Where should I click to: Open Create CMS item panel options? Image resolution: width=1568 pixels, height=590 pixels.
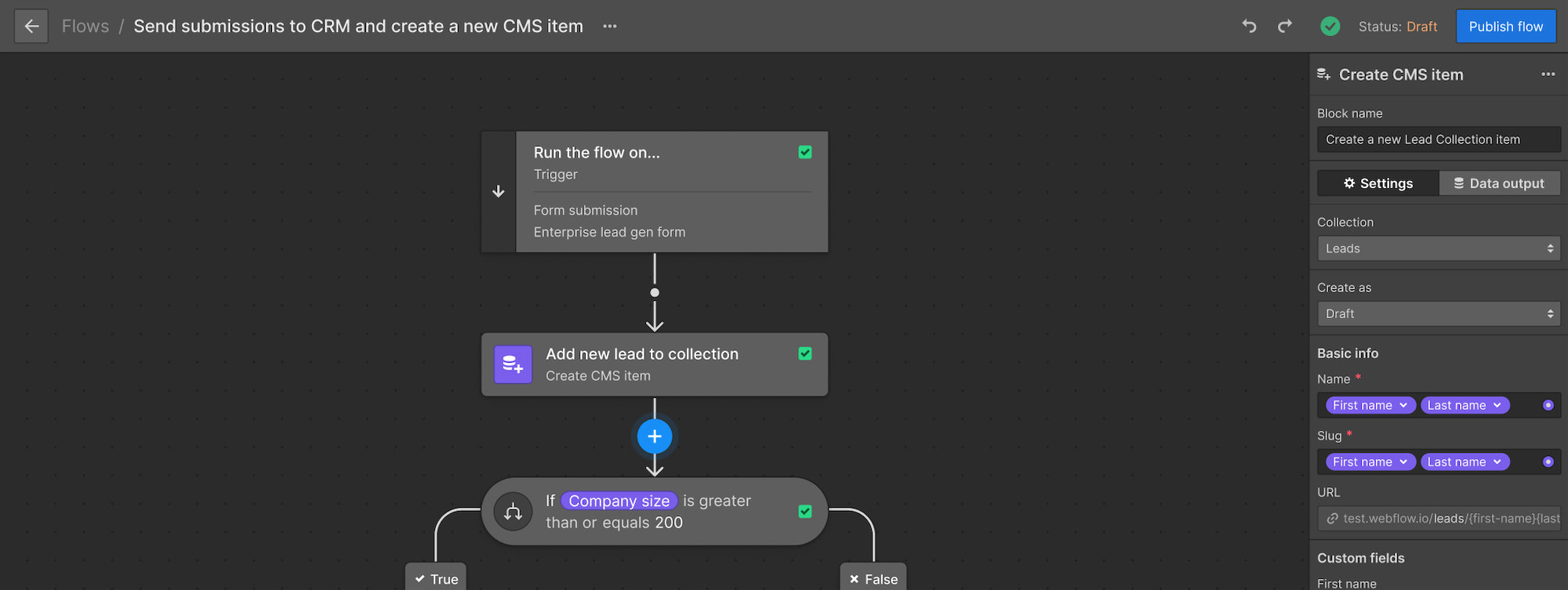(1548, 74)
